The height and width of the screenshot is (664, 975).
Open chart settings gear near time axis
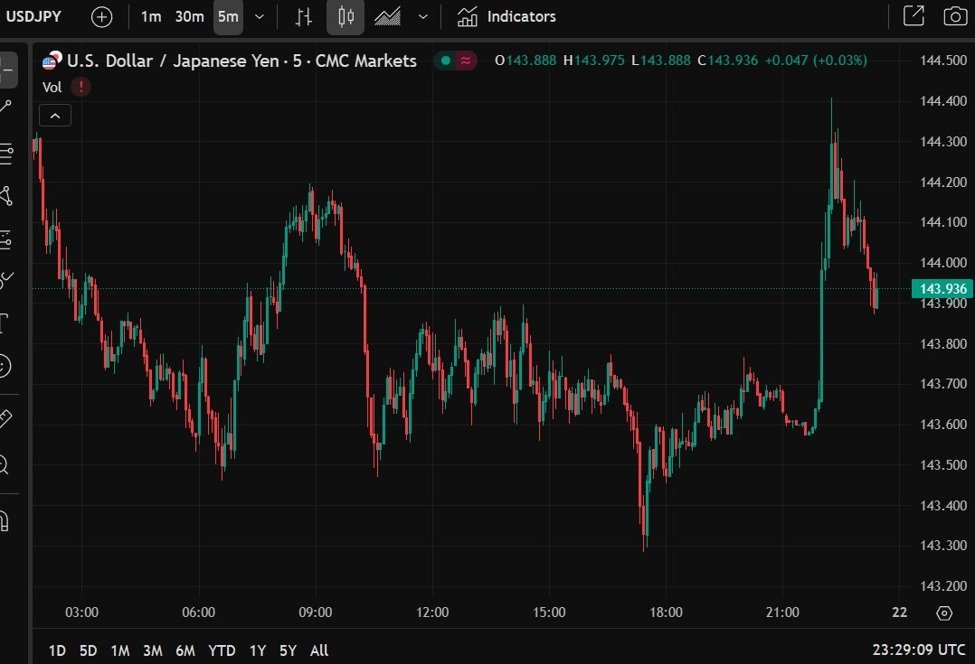(x=944, y=613)
